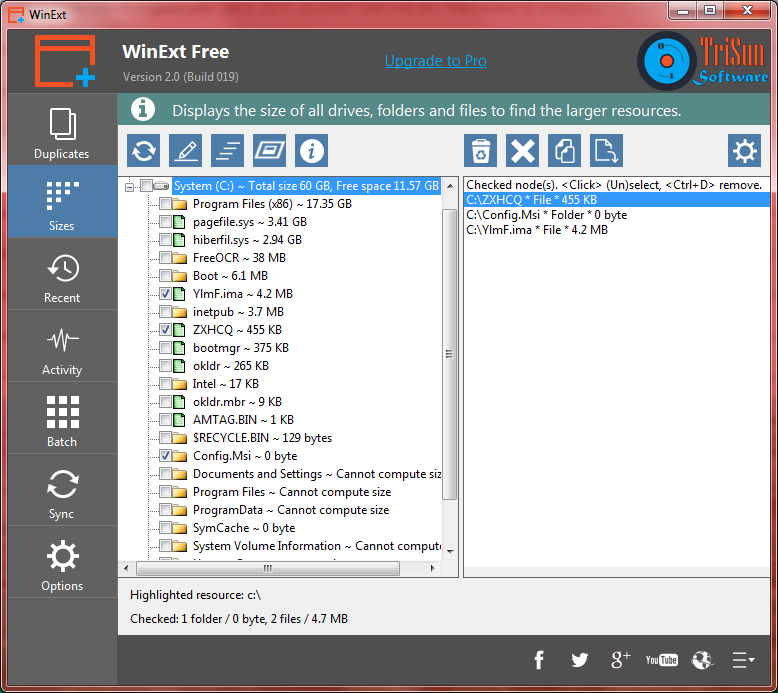Open the bottom-right menu dropdown
The height and width of the screenshot is (693, 778).
tap(743, 660)
